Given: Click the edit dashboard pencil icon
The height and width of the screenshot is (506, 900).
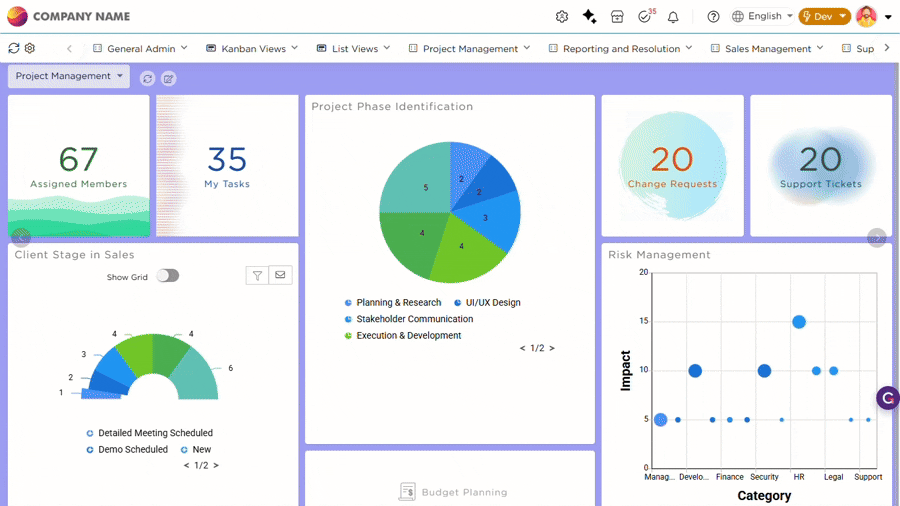Looking at the screenshot, I should [169, 78].
